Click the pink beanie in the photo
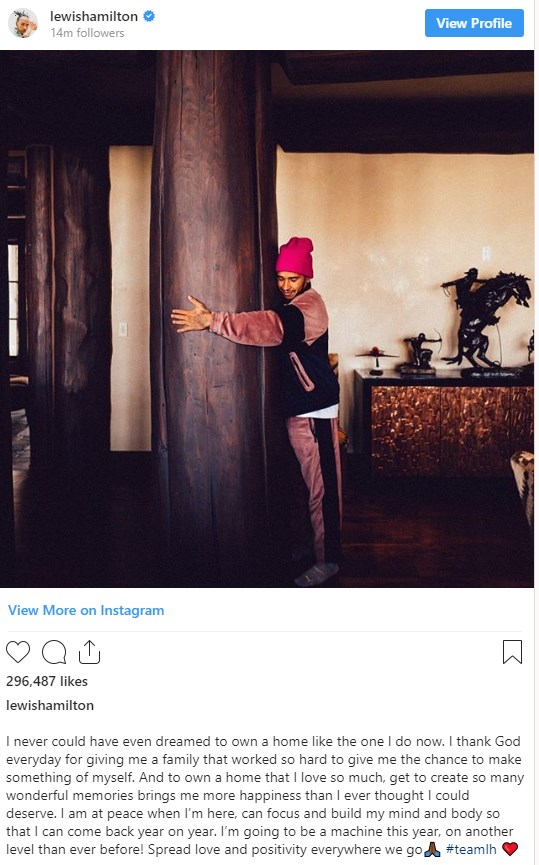The width and height of the screenshot is (539, 865). 295,257
